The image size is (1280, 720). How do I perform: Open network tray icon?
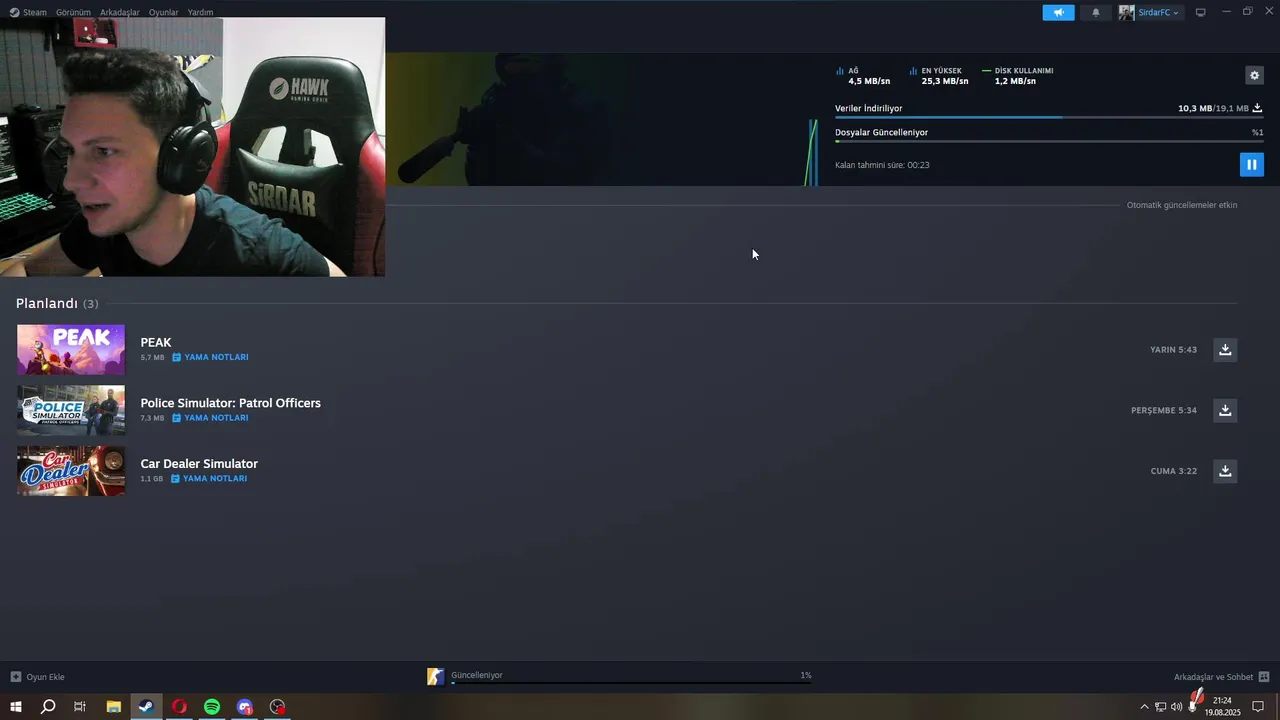[x=1160, y=707]
